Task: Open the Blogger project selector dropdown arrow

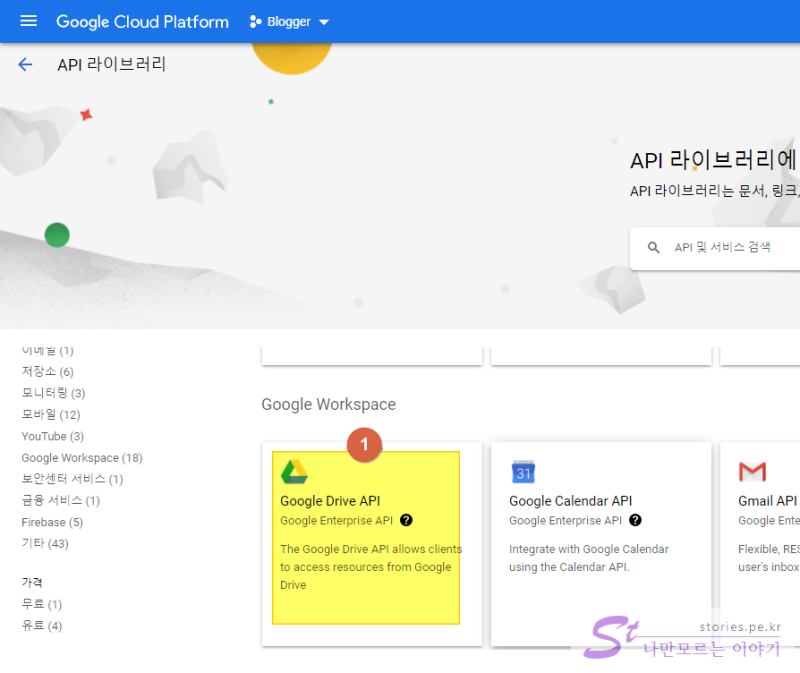Action: [x=324, y=22]
